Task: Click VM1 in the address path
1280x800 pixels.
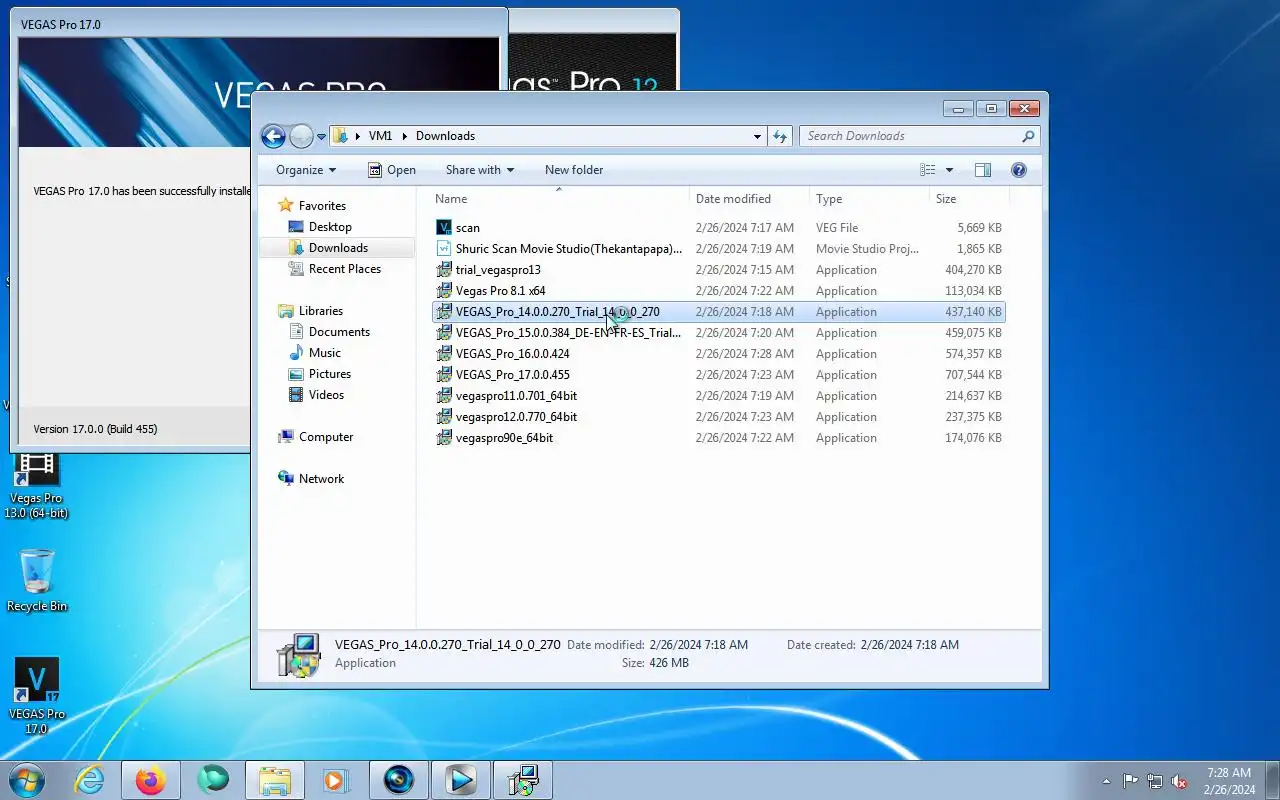Action: coord(380,136)
